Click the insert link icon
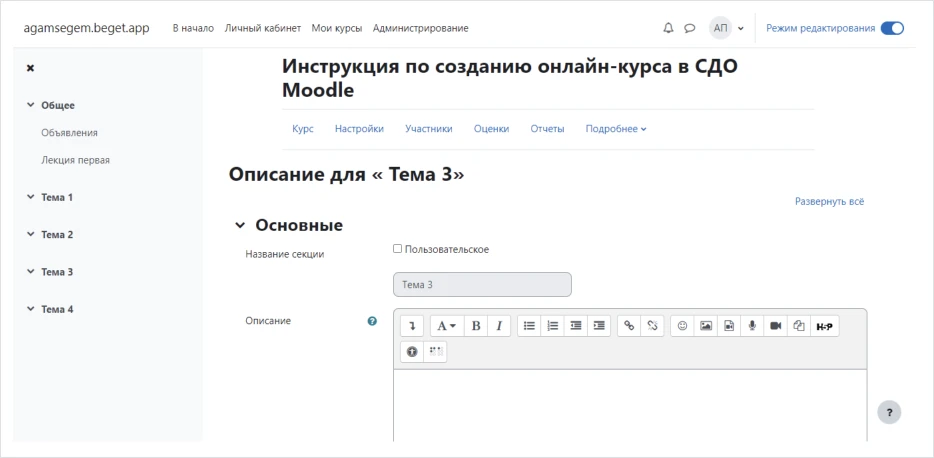 (x=629, y=326)
